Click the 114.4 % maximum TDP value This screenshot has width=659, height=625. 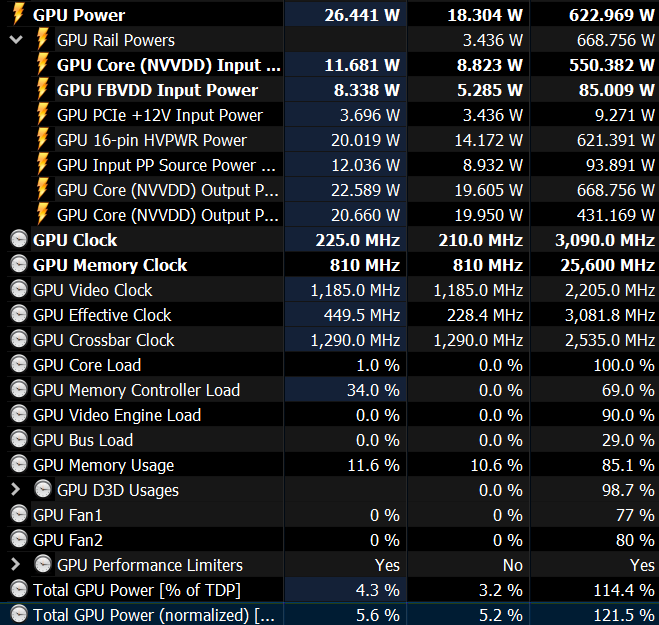(x=624, y=590)
